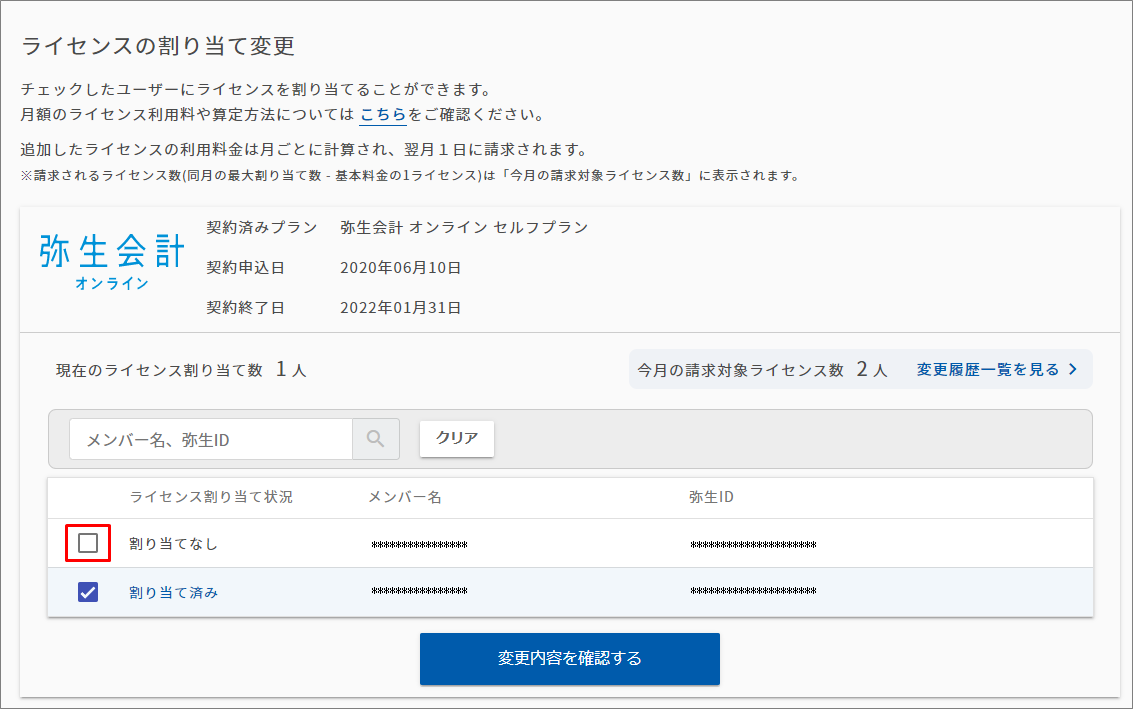Viewport: 1133px width, 709px height.
Task: Click the ライセンス割り当て状況 column header
Action: 211,497
